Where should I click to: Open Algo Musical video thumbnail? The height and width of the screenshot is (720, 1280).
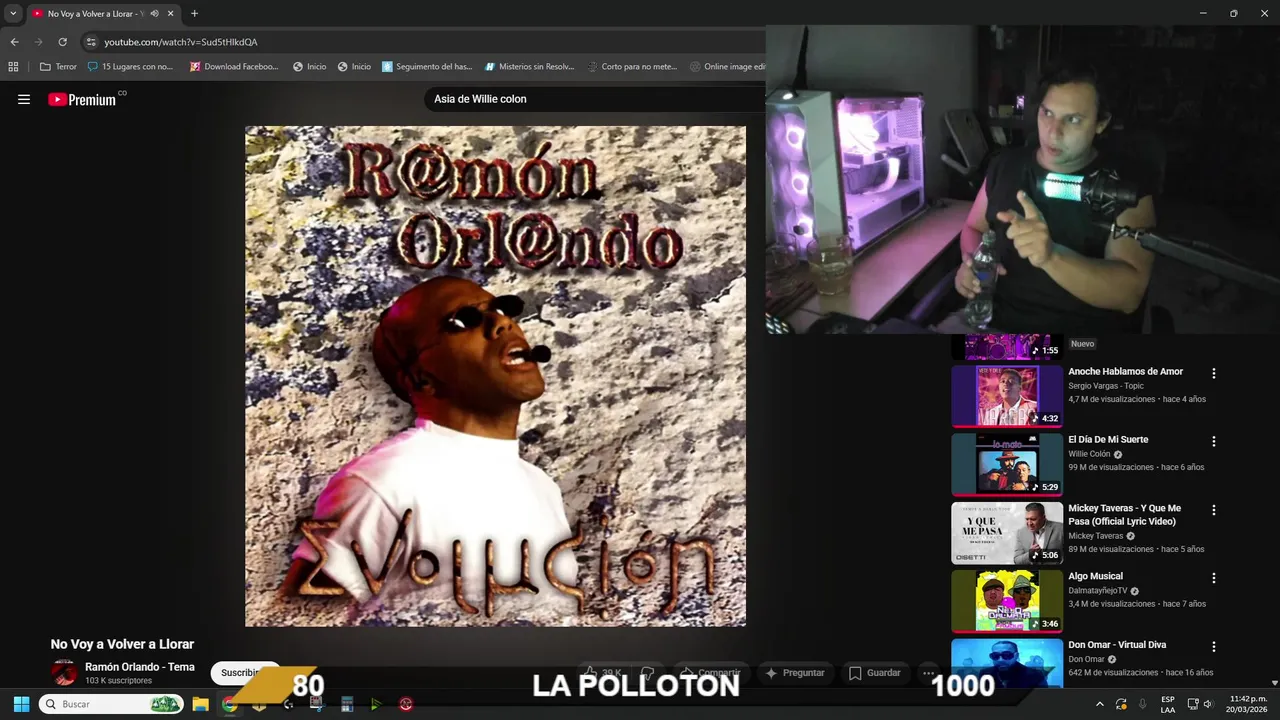[x=1007, y=601]
